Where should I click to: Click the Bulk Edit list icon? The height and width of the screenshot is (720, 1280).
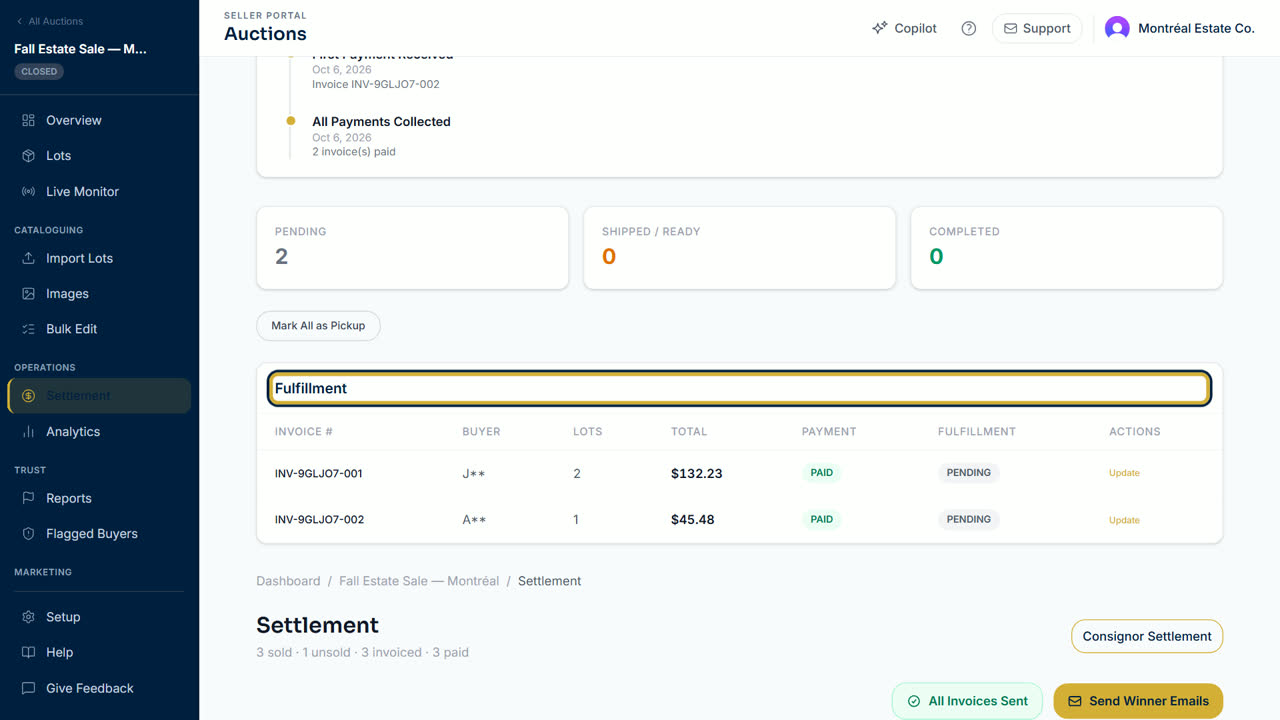click(x=28, y=329)
